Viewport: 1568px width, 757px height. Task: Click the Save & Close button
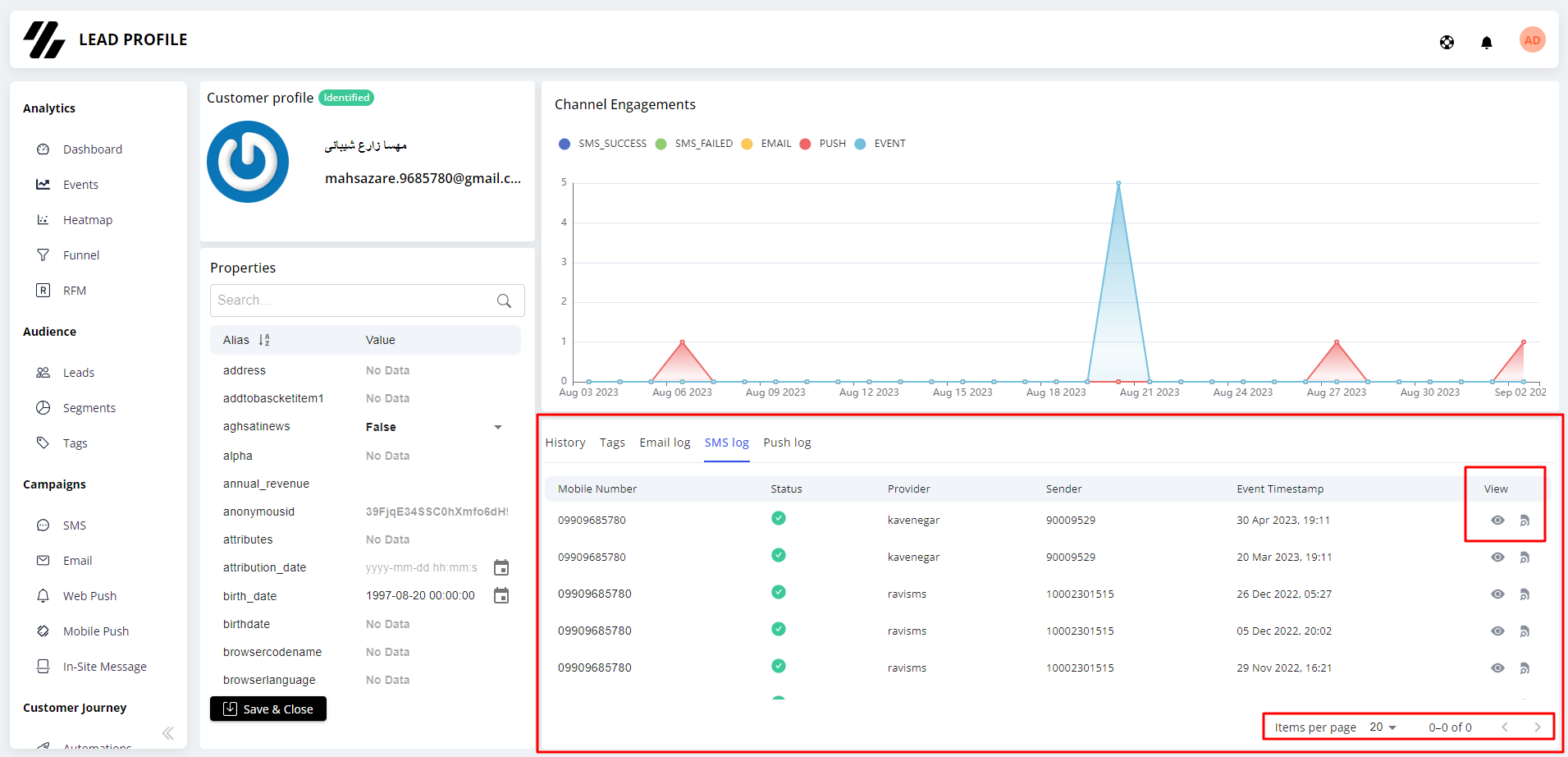268,709
